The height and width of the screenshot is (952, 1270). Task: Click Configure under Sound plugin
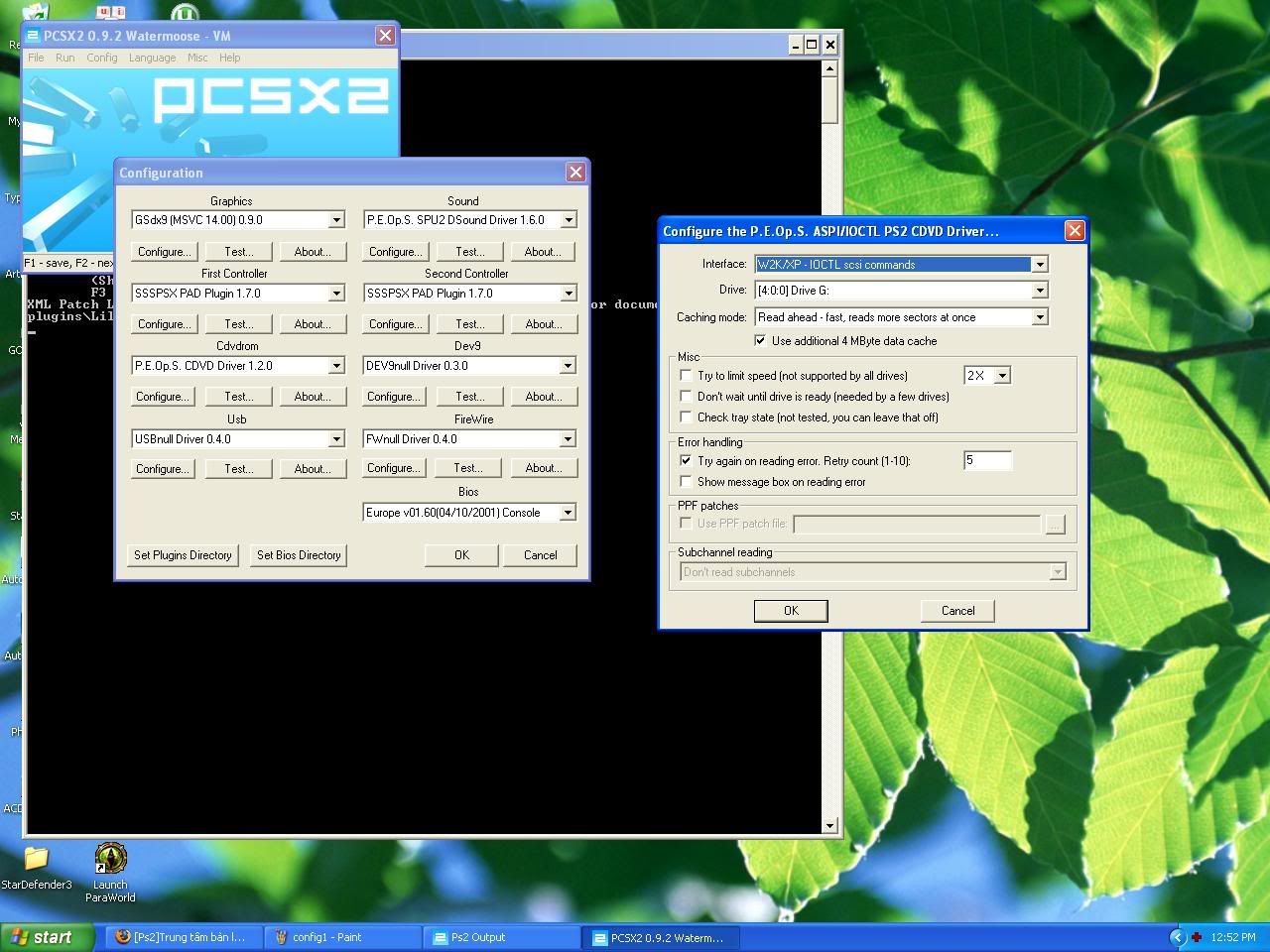tap(395, 252)
